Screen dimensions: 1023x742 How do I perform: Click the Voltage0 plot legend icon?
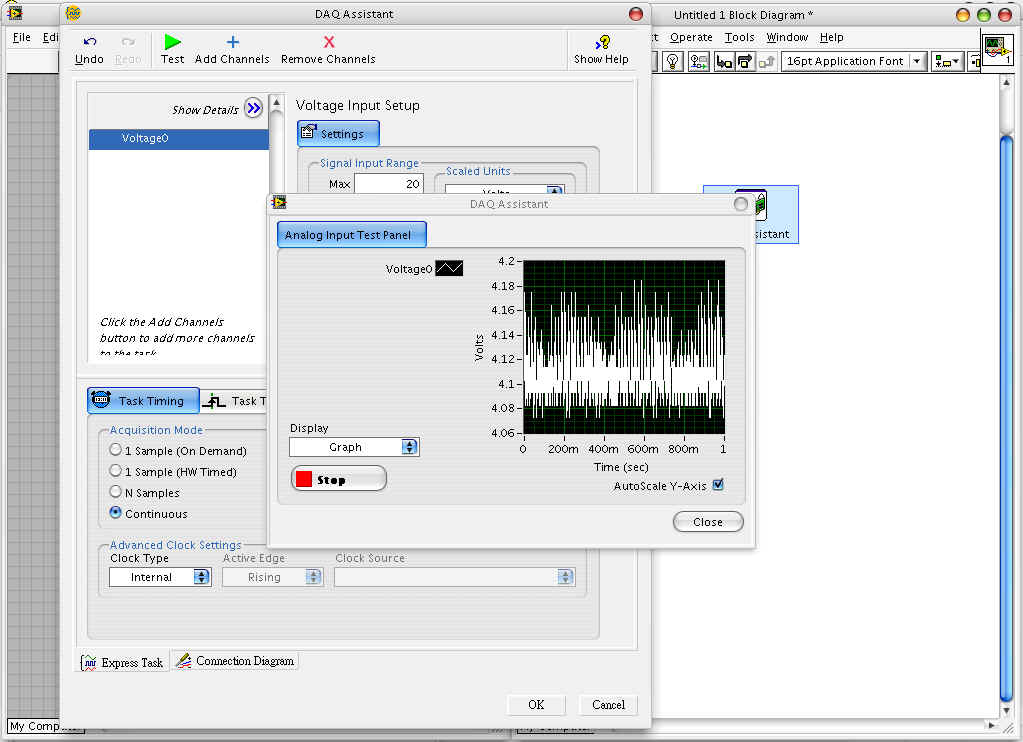[449, 268]
